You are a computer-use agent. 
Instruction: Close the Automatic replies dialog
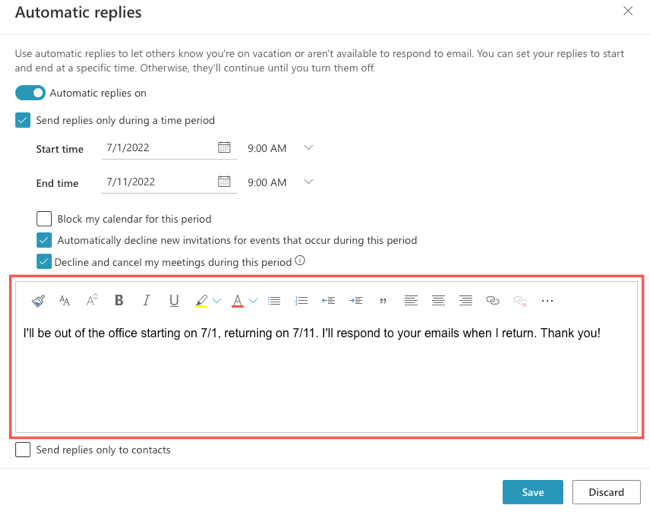point(628,11)
